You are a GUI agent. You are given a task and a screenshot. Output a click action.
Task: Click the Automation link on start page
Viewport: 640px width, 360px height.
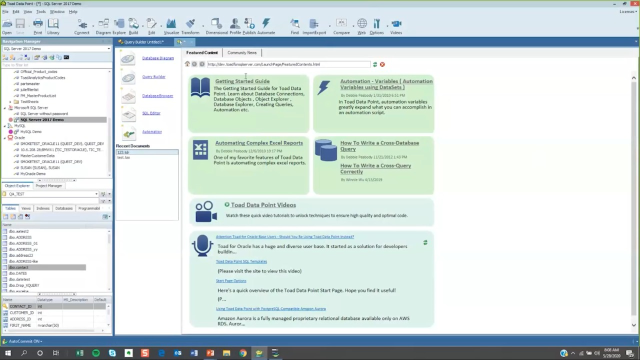point(152,131)
